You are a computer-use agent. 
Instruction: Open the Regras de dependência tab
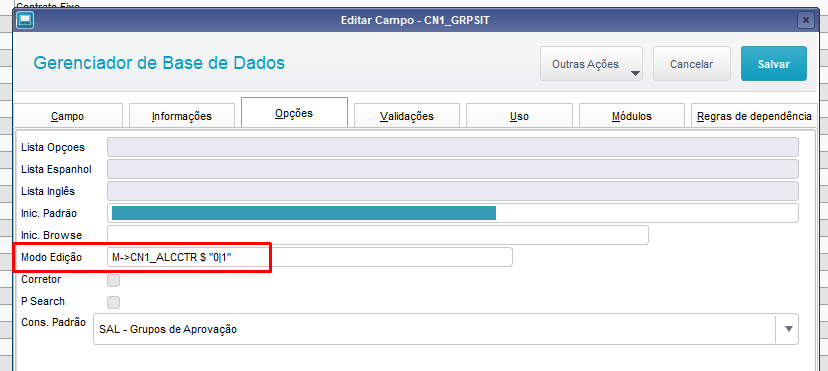[x=754, y=116]
